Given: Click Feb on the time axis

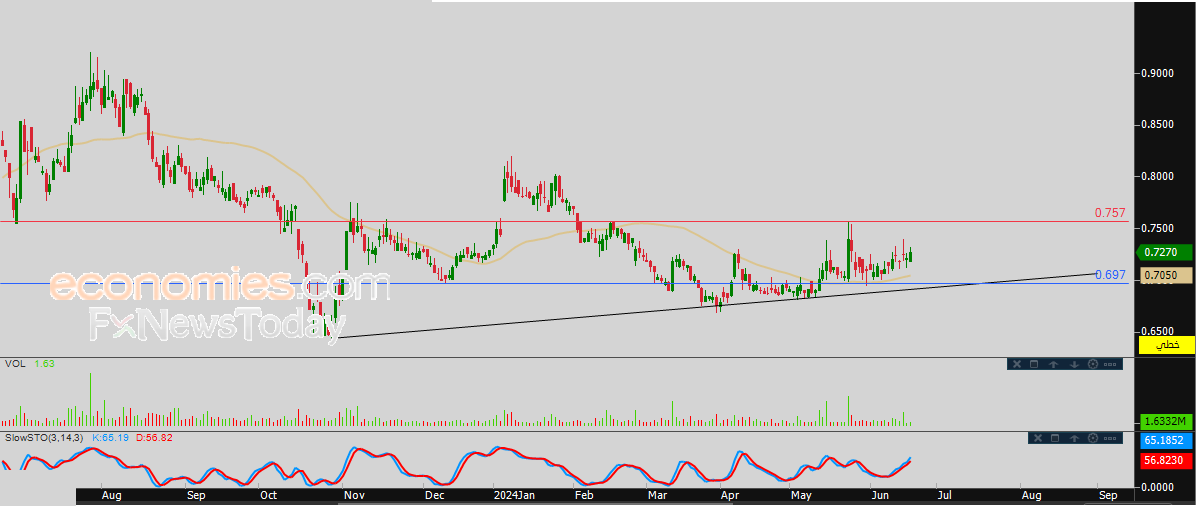Looking at the screenshot, I should [584, 497].
